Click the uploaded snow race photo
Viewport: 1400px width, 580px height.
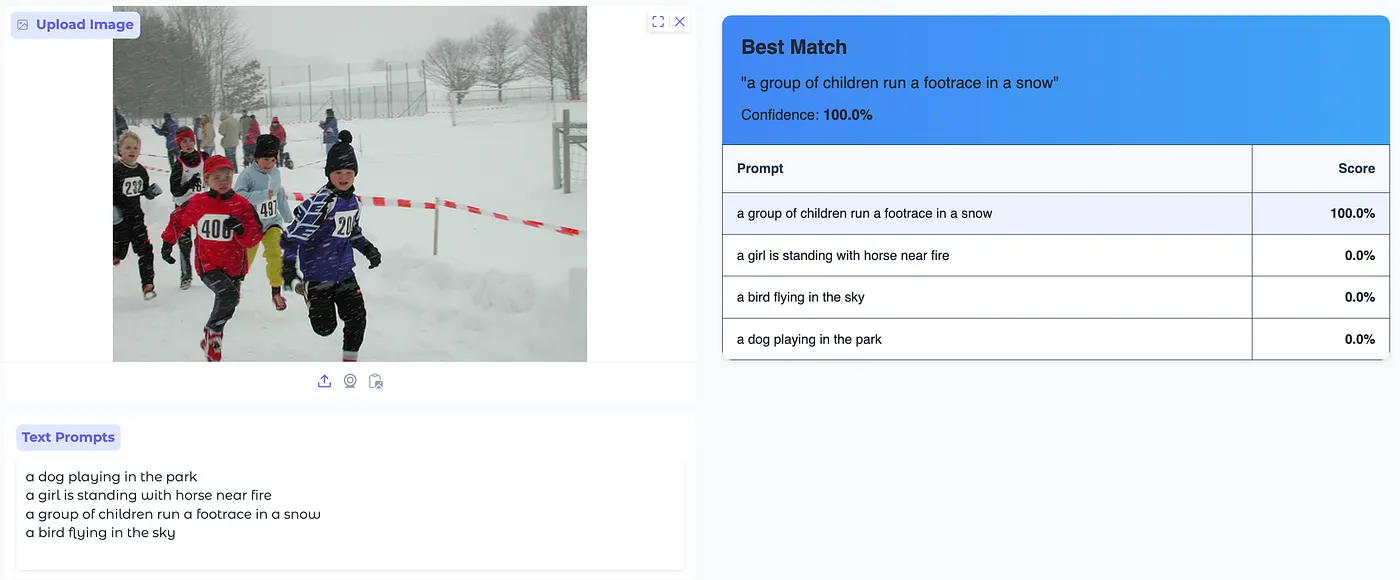click(x=350, y=184)
